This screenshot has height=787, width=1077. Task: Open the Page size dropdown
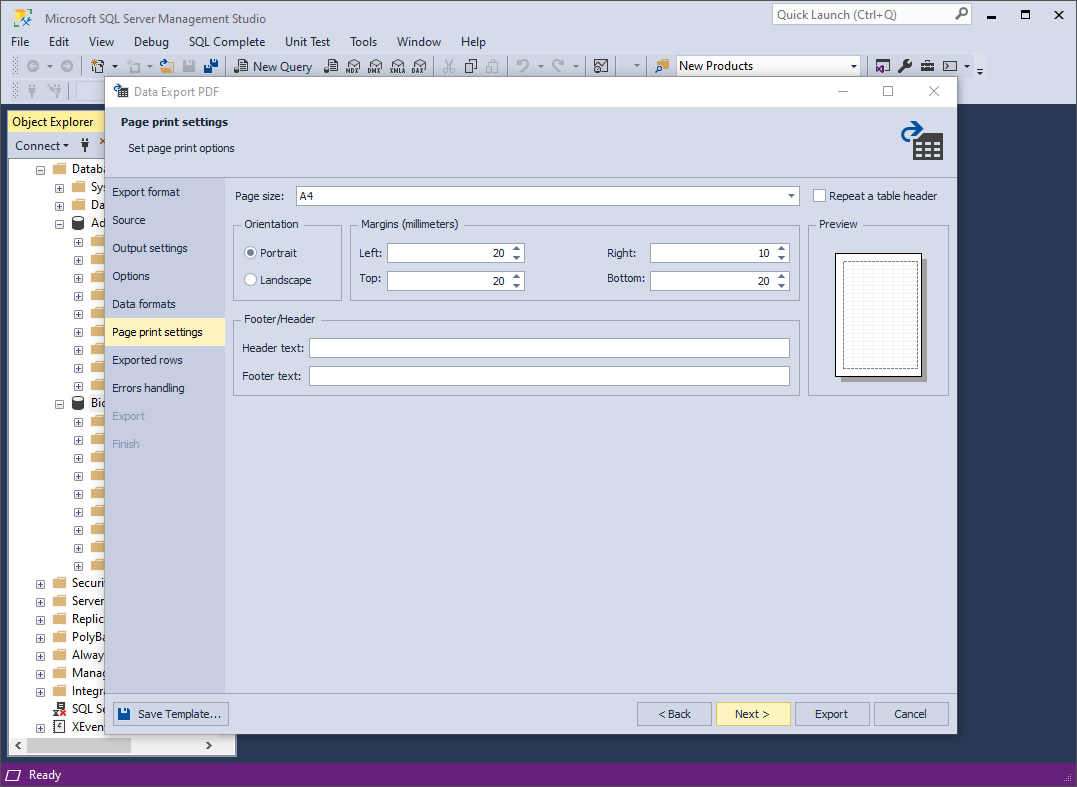pyautogui.click(x=791, y=196)
